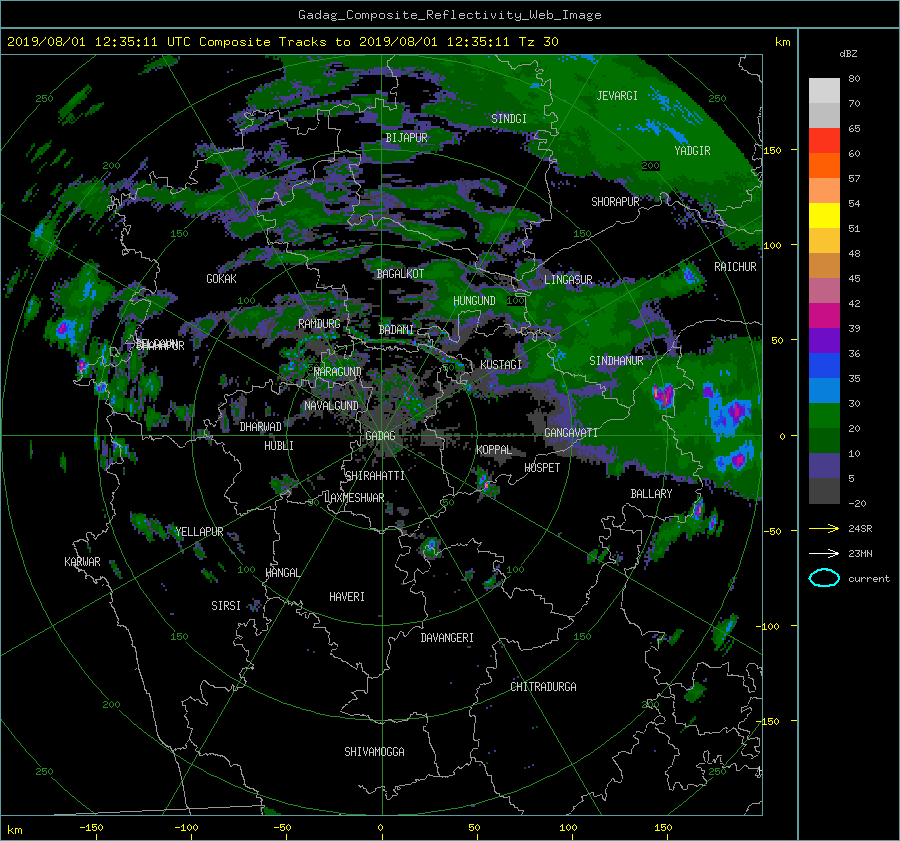Click the SIRSI city label

(226, 606)
